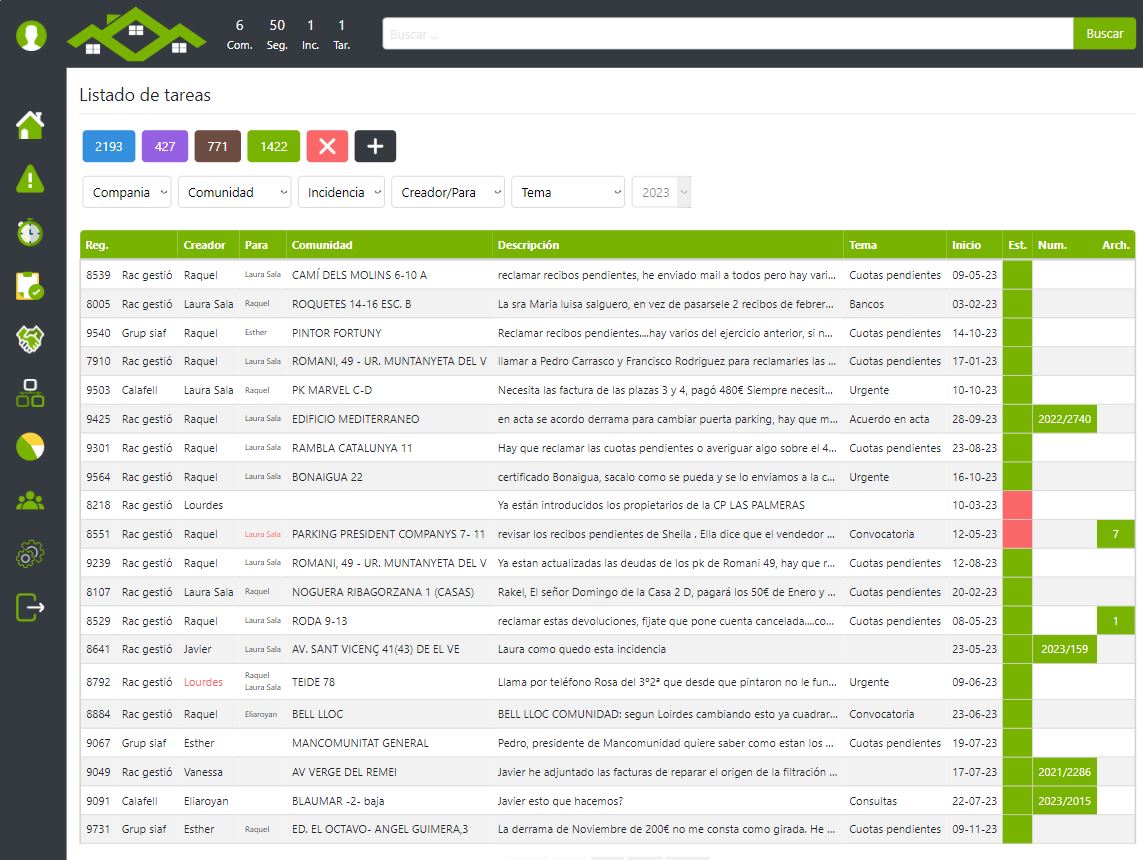Open the home icon in sidebar
The width and height of the screenshot is (1143, 860).
tap(30, 125)
